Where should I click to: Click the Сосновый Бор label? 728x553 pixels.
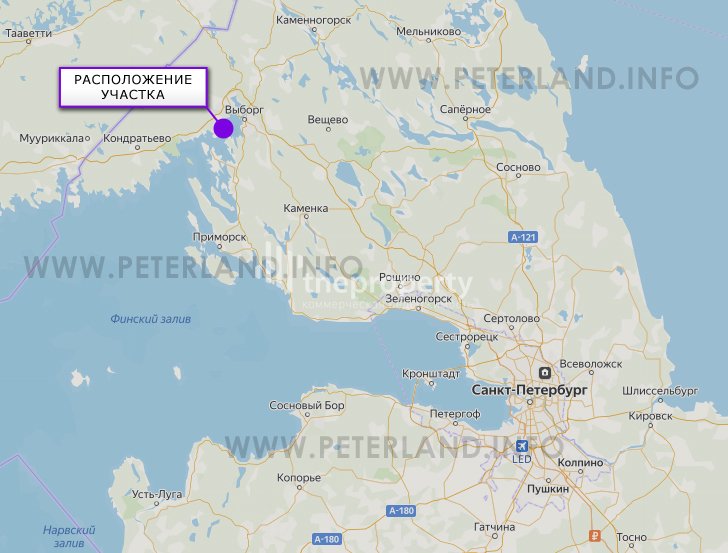pos(307,405)
